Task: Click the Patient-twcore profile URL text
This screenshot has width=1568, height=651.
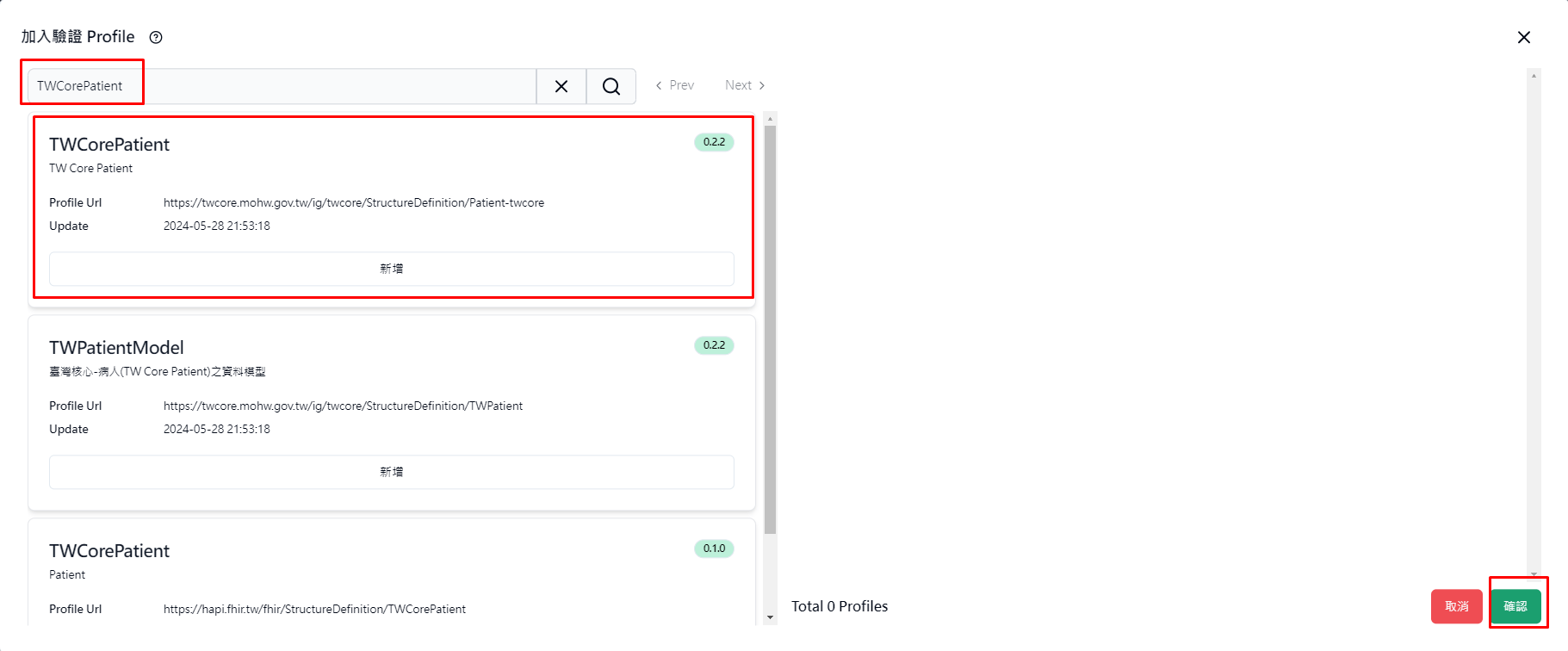Action: coord(354,203)
